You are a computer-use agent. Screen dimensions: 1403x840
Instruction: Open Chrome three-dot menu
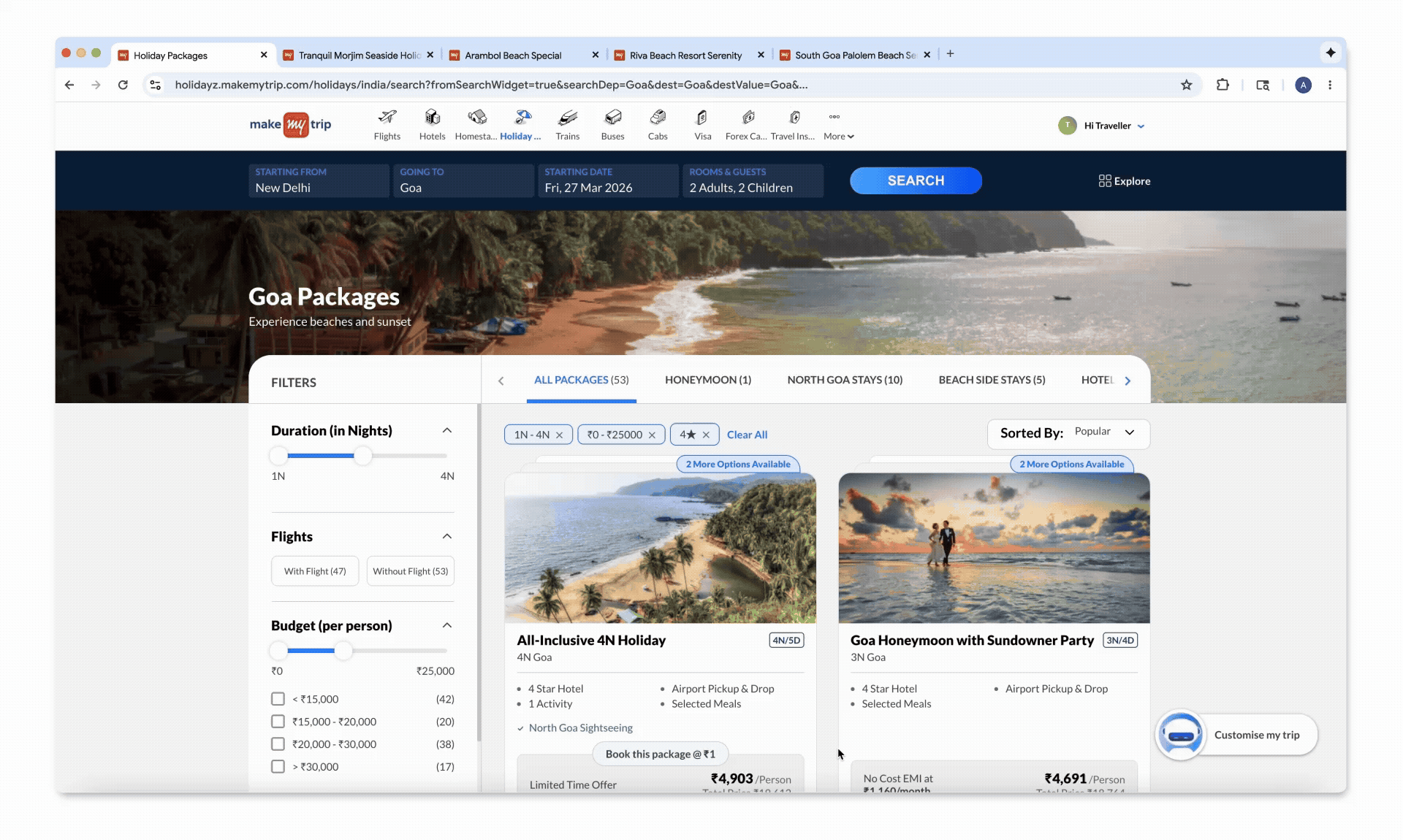[x=1330, y=85]
